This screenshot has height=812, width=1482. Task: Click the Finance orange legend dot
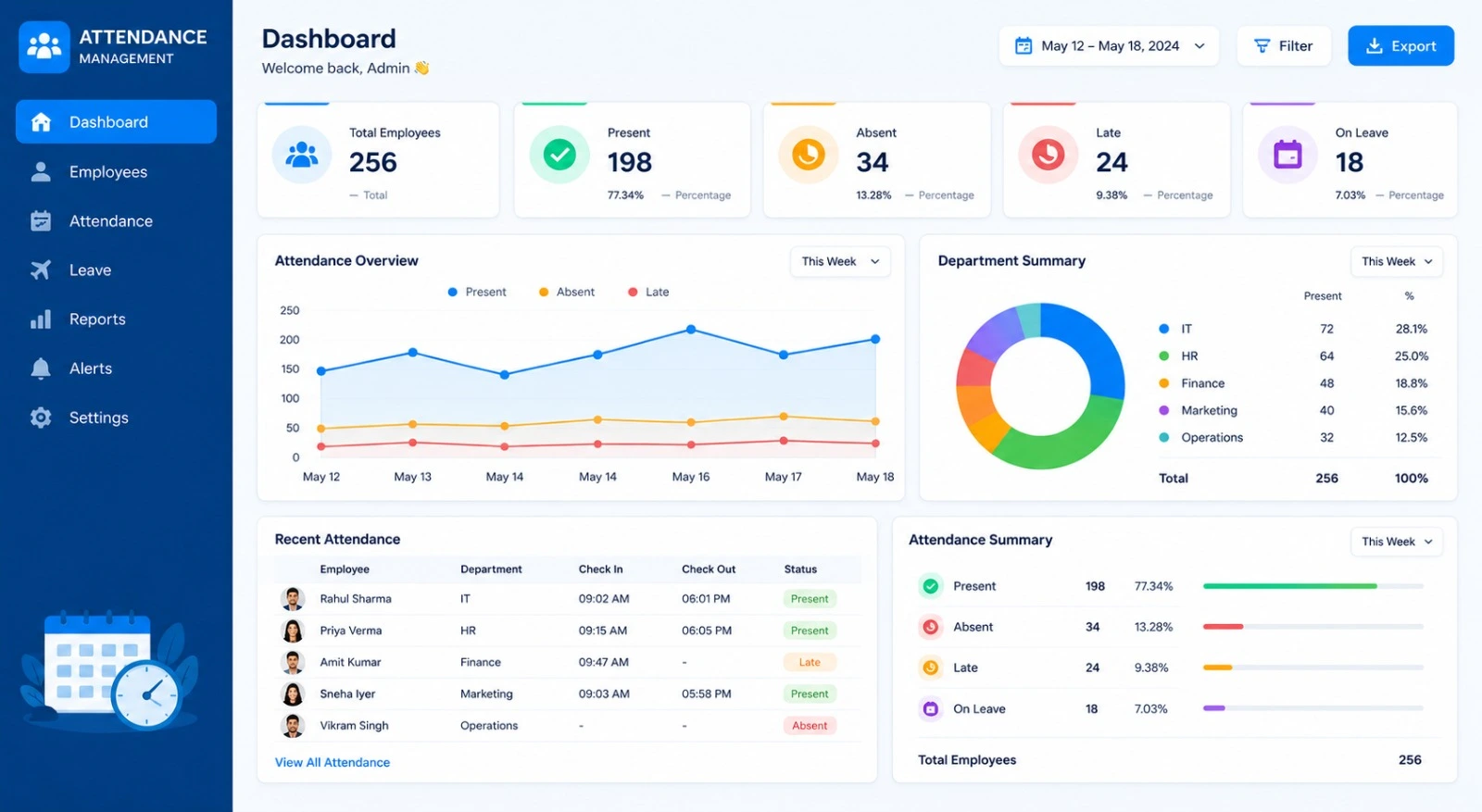click(1163, 383)
